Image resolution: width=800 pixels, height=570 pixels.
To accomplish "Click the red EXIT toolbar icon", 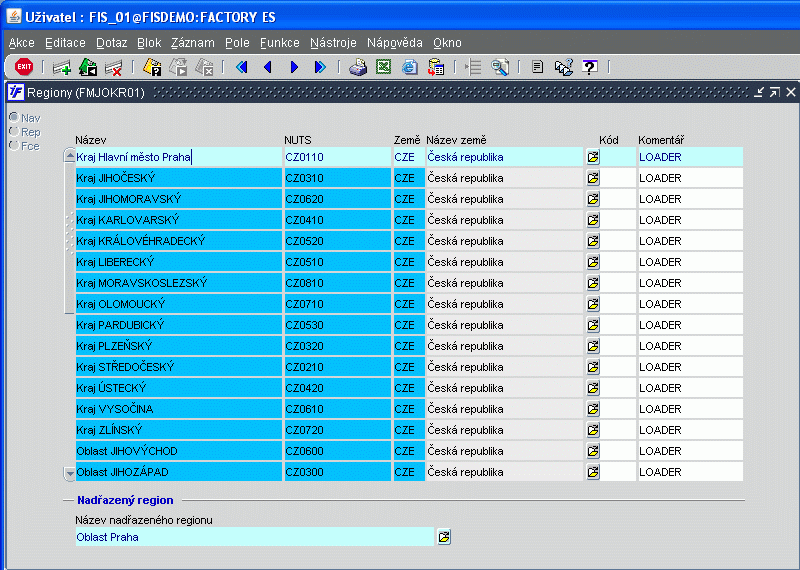I will pos(23,67).
